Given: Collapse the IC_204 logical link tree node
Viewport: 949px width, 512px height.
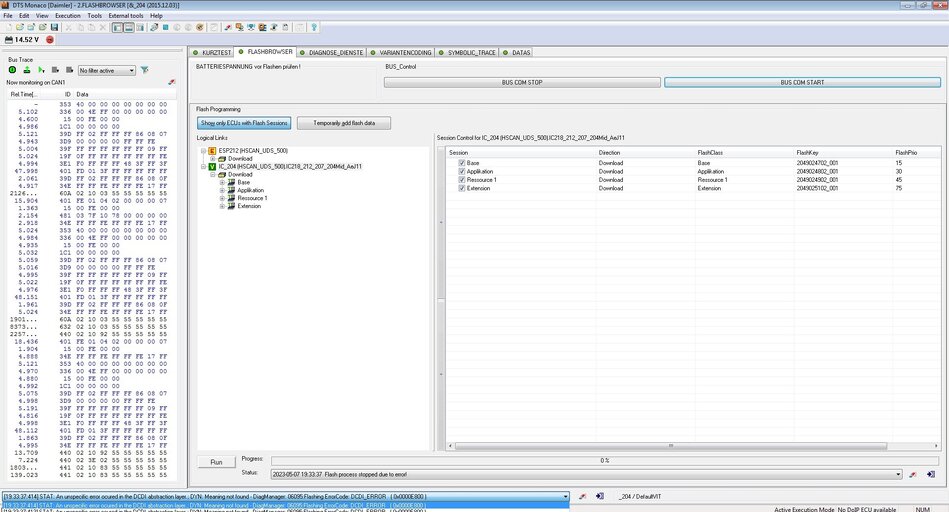Looking at the screenshot, I should (x=203, y=166).
